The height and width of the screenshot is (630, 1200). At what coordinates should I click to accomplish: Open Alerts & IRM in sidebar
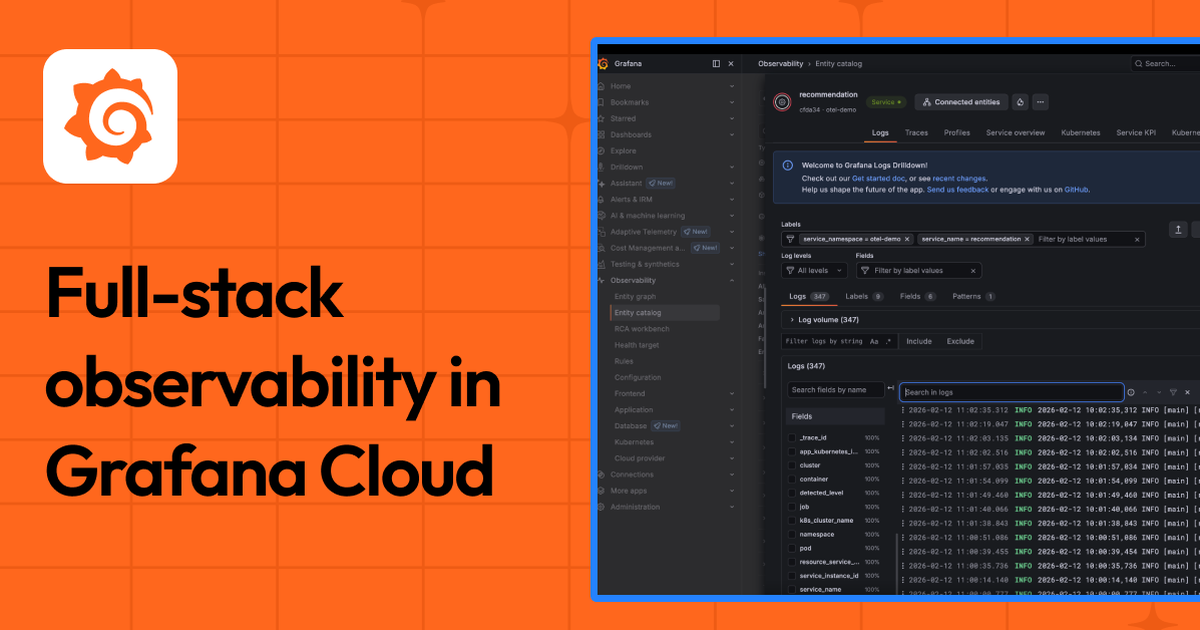pos(630,199)
